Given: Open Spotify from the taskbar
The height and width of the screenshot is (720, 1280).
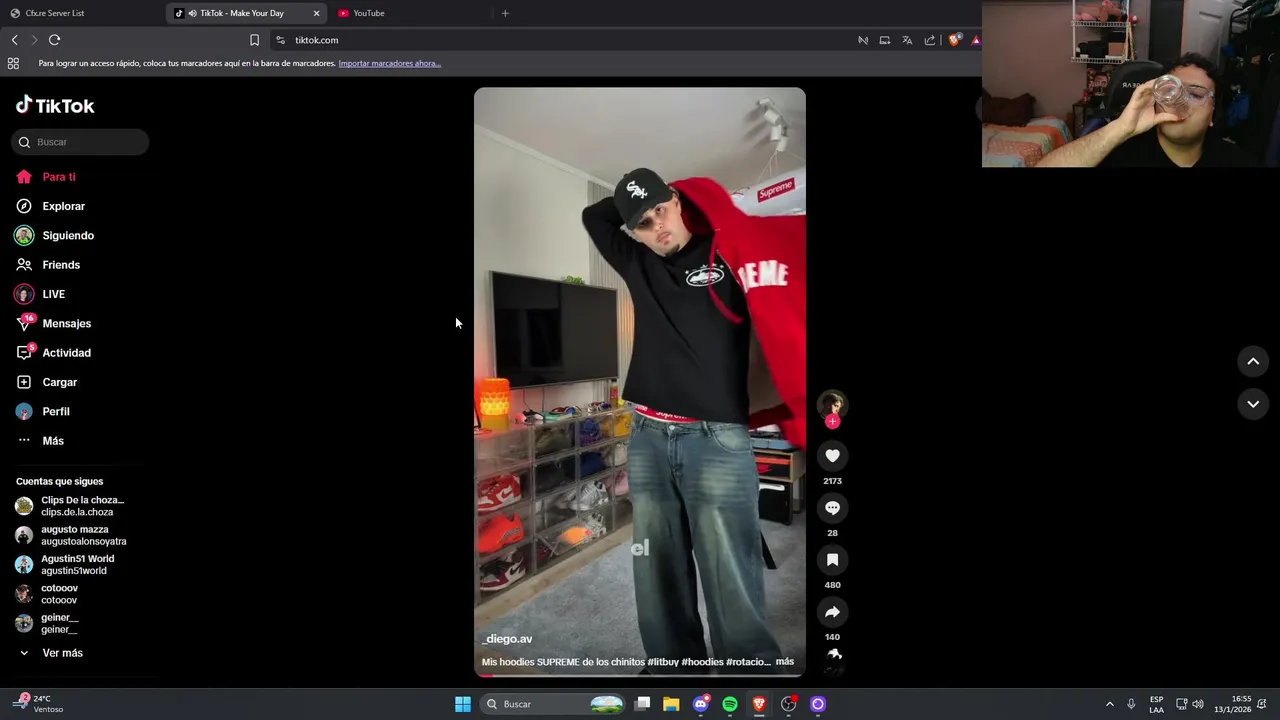Looking at the screenshot, I should pos(730,704).
